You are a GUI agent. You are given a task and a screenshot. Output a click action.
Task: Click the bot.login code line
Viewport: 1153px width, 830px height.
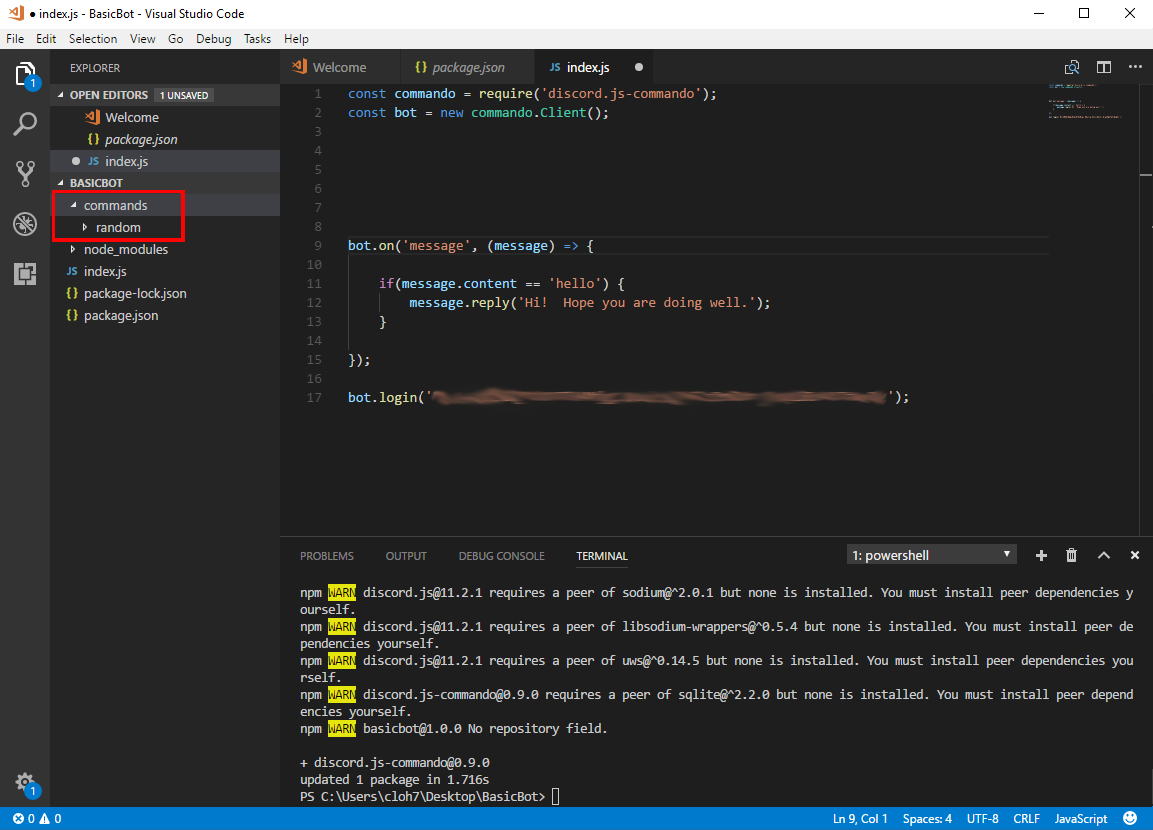628,397
